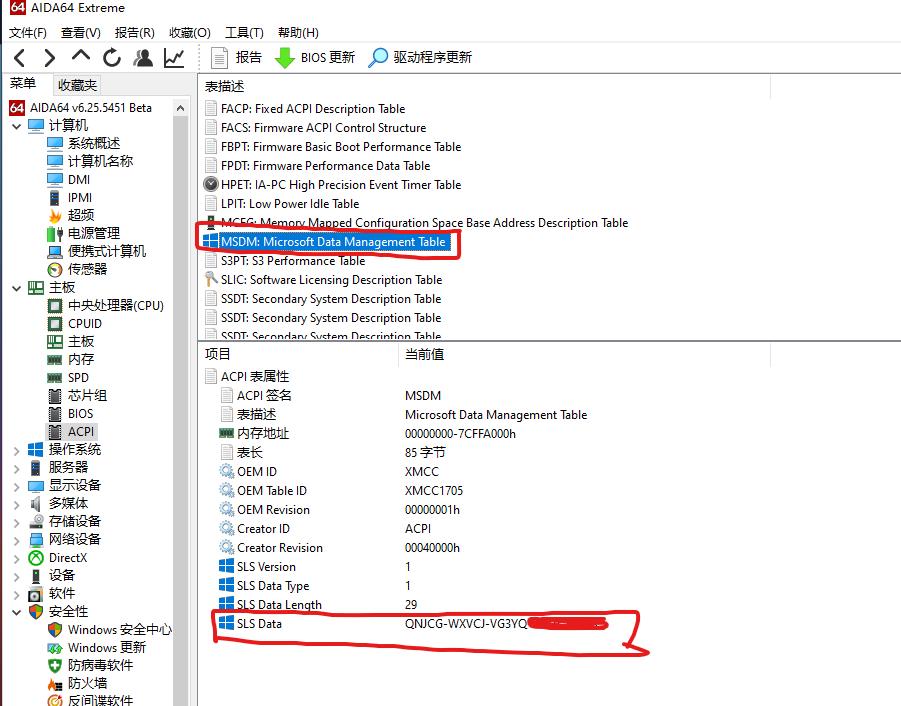Click the back navigation arrow icon
The width and height of the screenshot is (901, 706).
19,57
